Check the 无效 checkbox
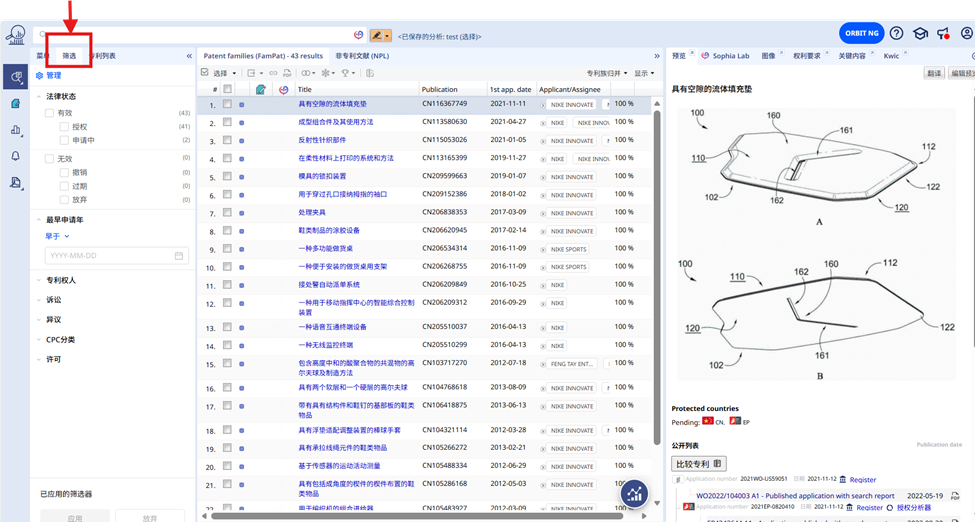The image size is (975, 522). [x=49, y=159]
